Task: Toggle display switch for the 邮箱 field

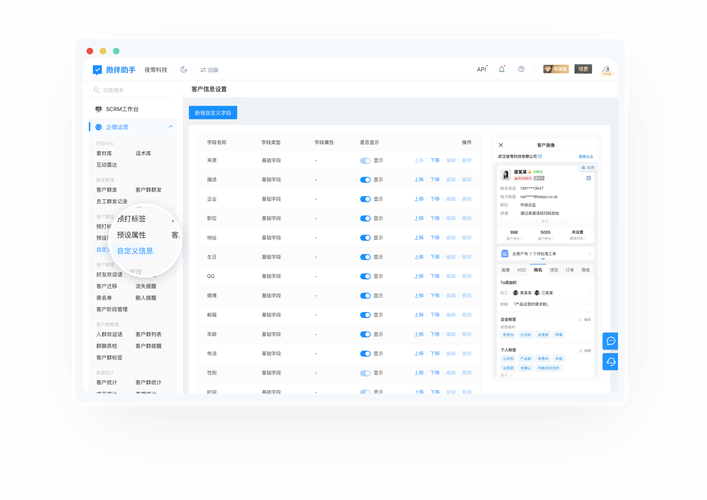Action: [365, 315]
